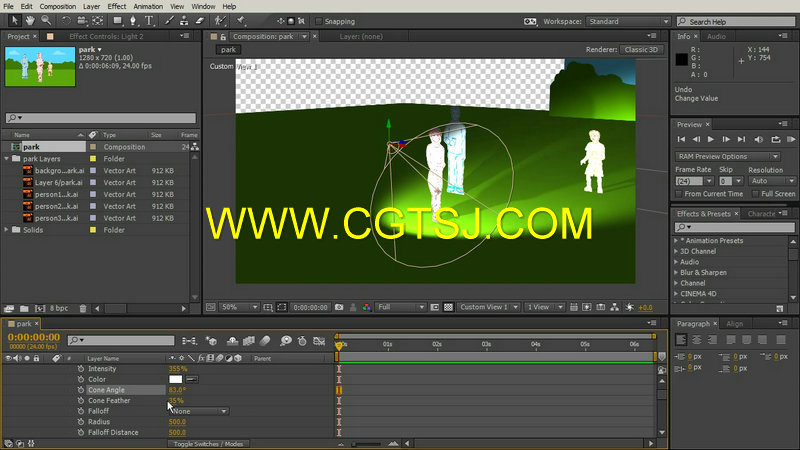Image resolution: width=800 pixels, height=450 pixels.
Task: Select the Puppet Pin tool
Action: point(241,21)
